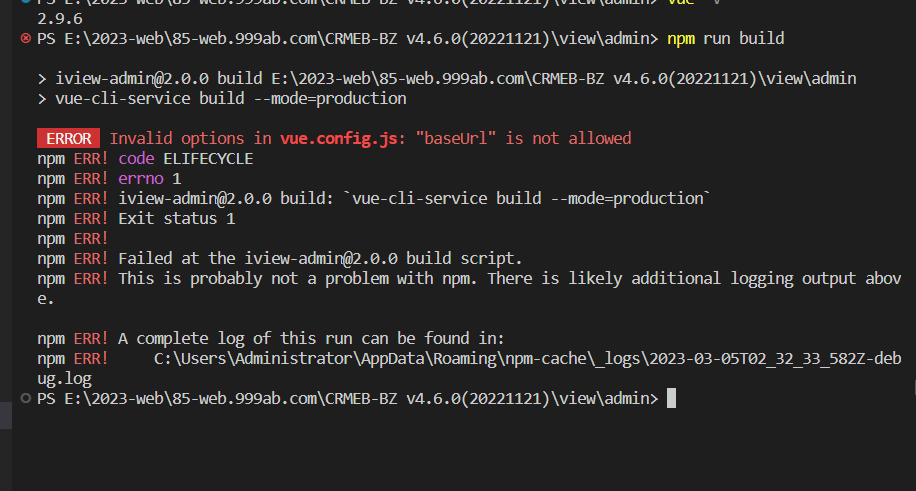916x491 pixels.
Task: Click the "--mode=production" command output line
Action: click(222, 98)
